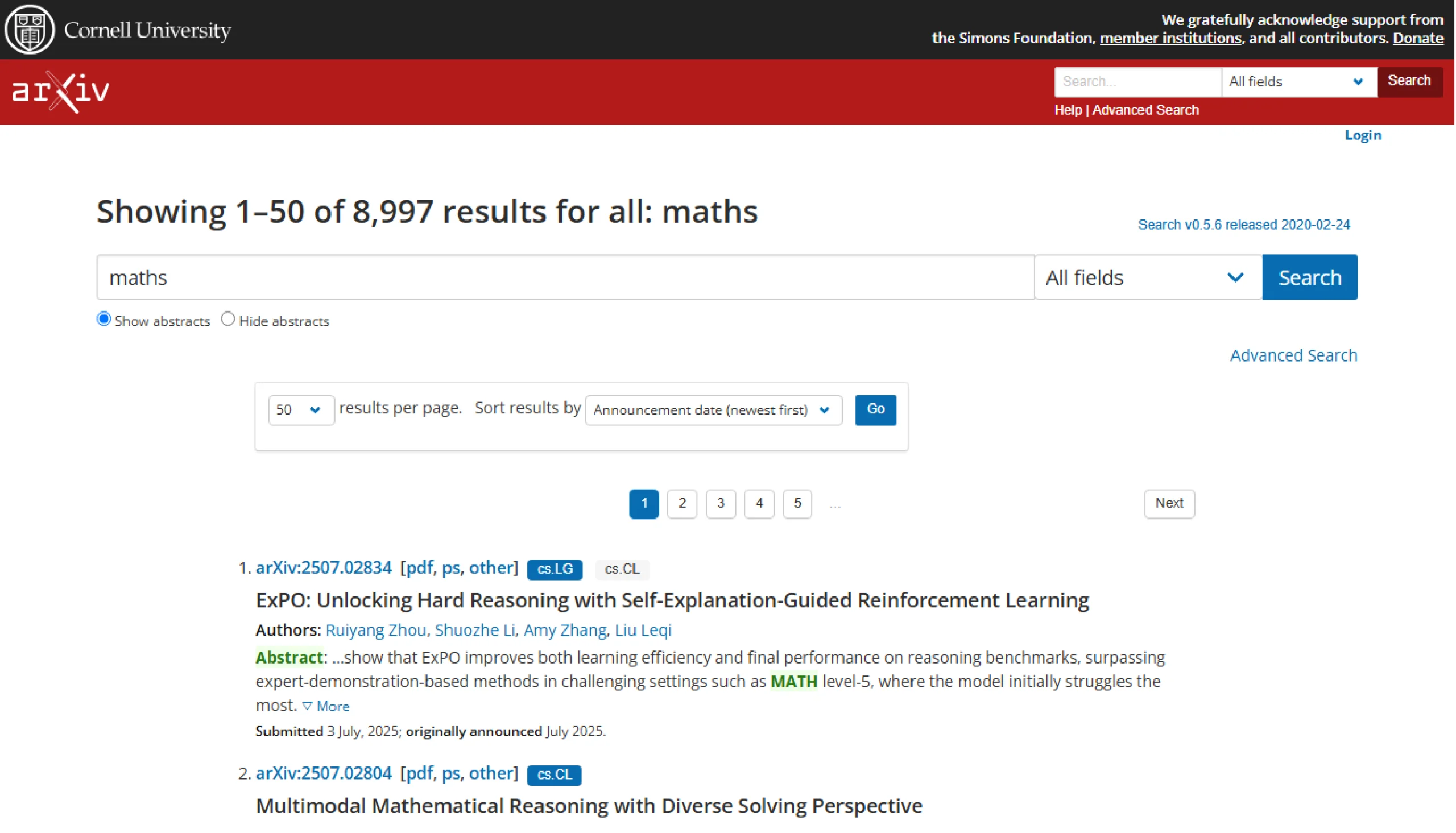Click the Next pagination button
Image resolution: width=1456 pixels, height=833 pixels.
(x=1169, y=504)
